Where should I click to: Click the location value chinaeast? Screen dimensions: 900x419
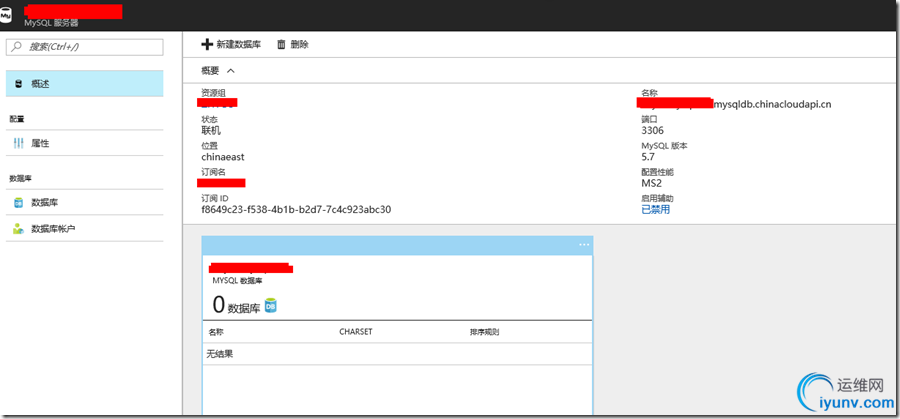point(223,157)
